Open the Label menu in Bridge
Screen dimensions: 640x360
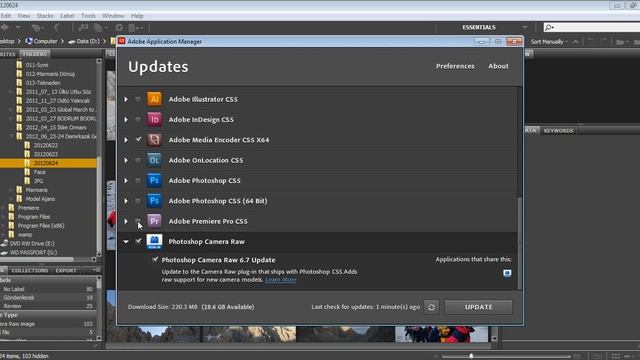pos(67,16)
